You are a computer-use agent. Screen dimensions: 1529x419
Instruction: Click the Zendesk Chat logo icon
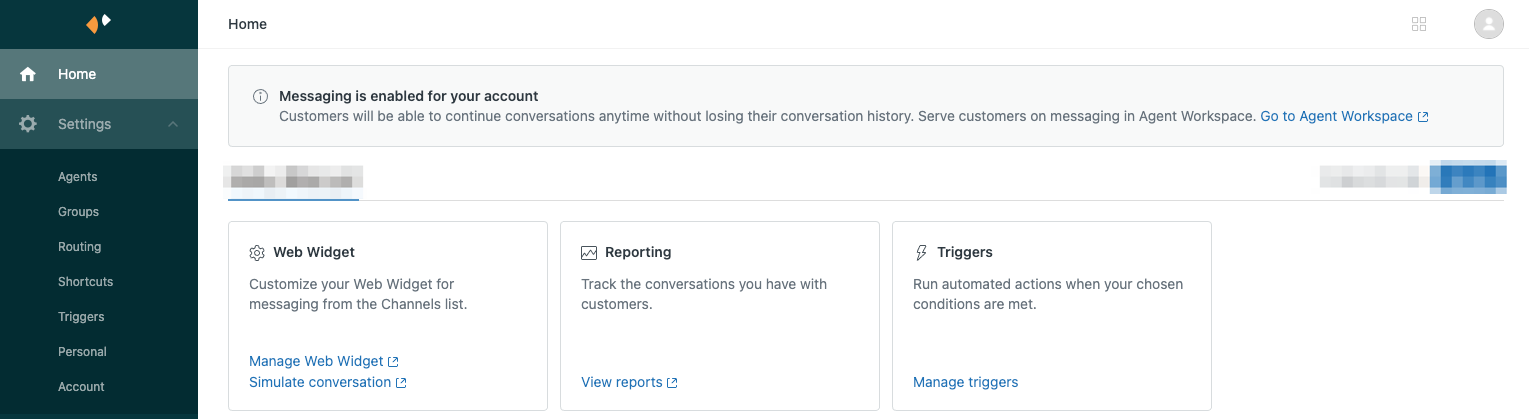tap(98, 23)
